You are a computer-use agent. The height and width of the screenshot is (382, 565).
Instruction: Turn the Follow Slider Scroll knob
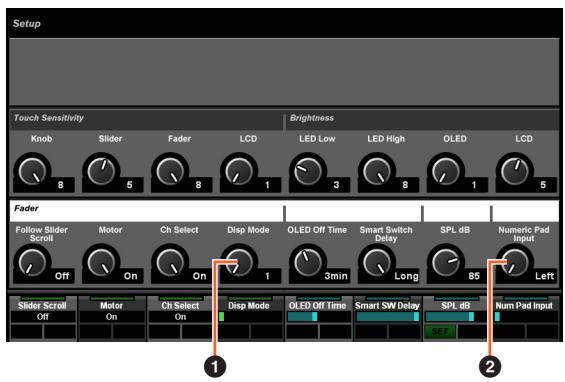coord(32,262)
